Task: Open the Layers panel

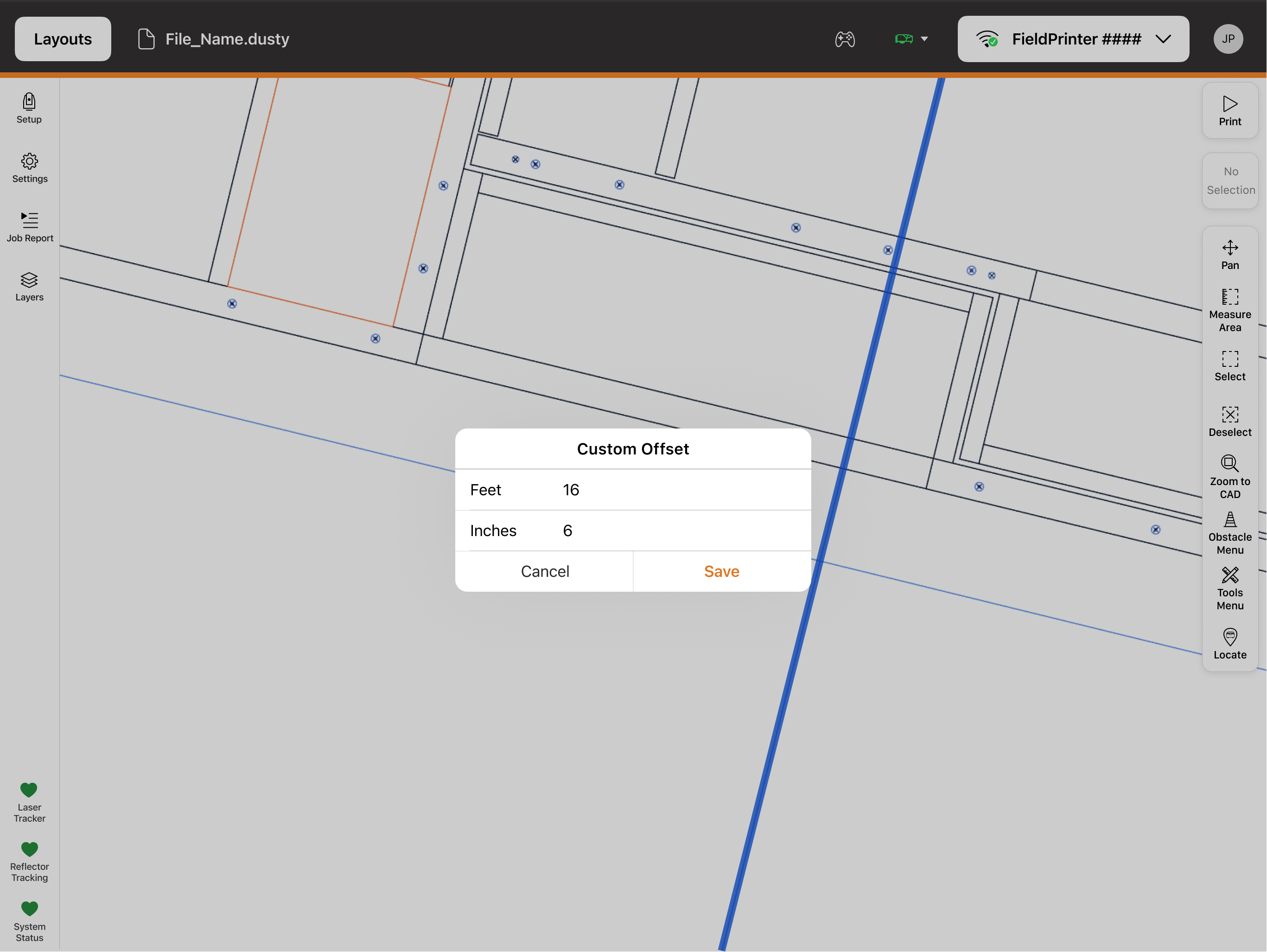Action: (29, 287)
